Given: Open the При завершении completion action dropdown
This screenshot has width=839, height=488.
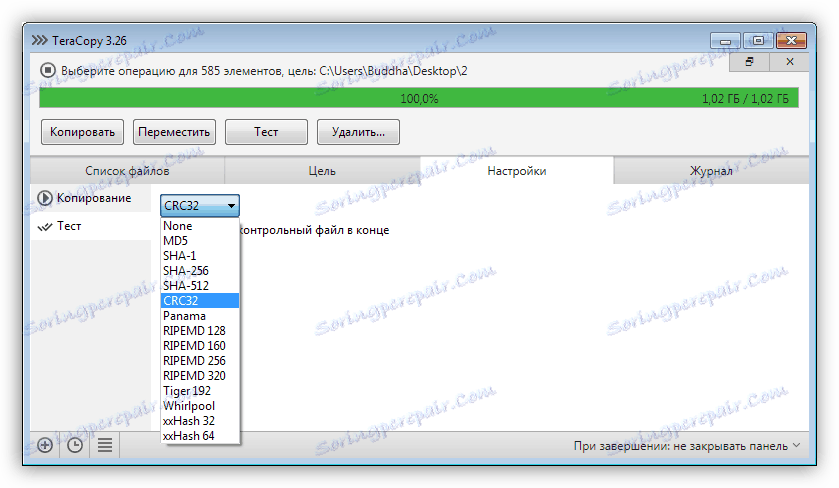Looking at the screenshot, I should 687,446.
